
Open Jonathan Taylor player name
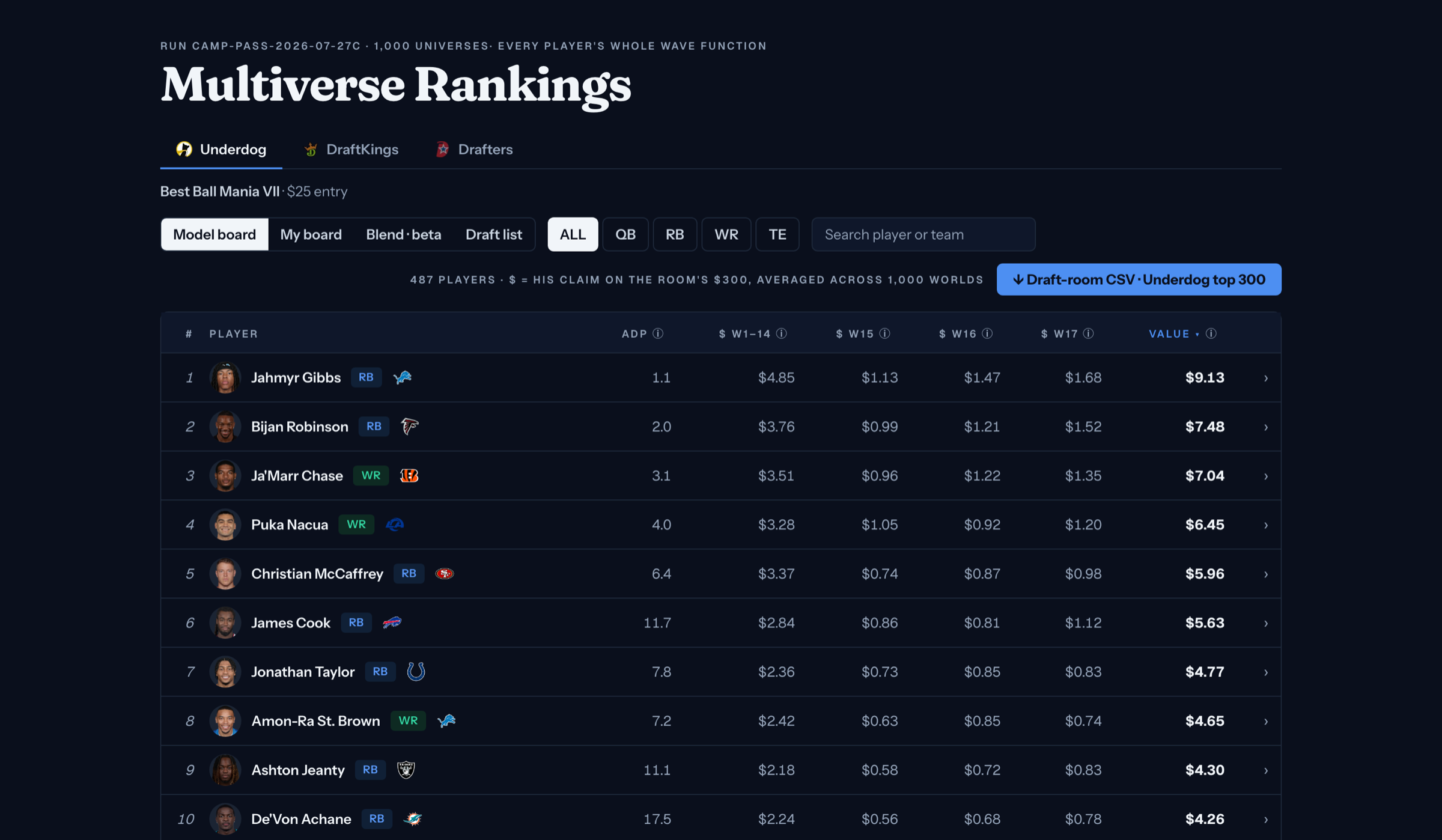(x=303, y=672)
